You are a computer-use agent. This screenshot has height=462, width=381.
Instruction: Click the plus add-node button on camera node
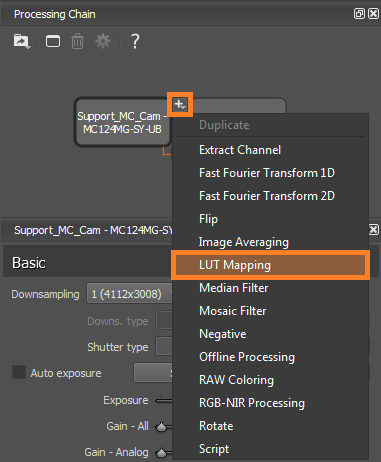(x=180, y=105)
